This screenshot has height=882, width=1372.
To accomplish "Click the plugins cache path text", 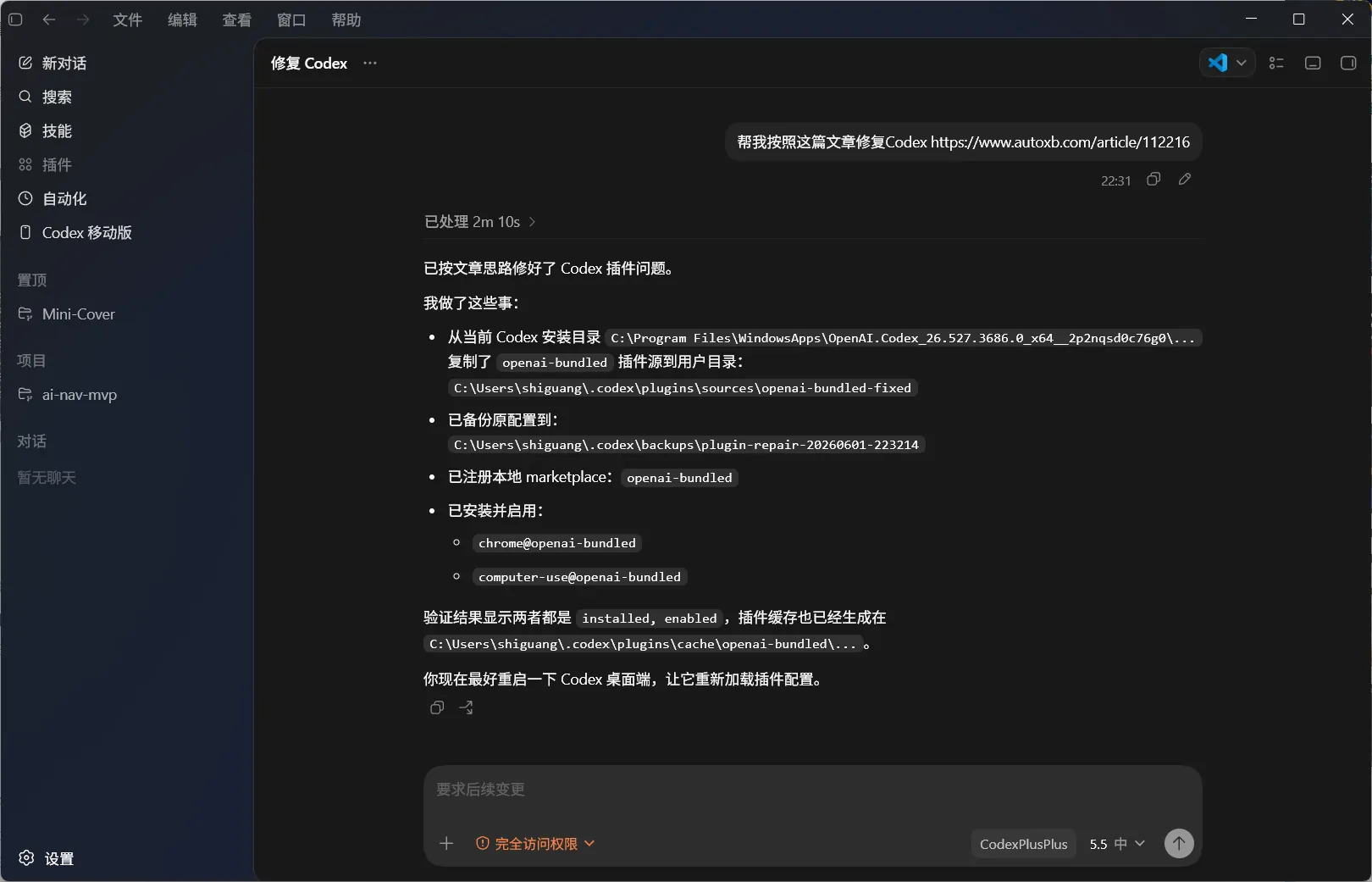I will click(643, 644).
